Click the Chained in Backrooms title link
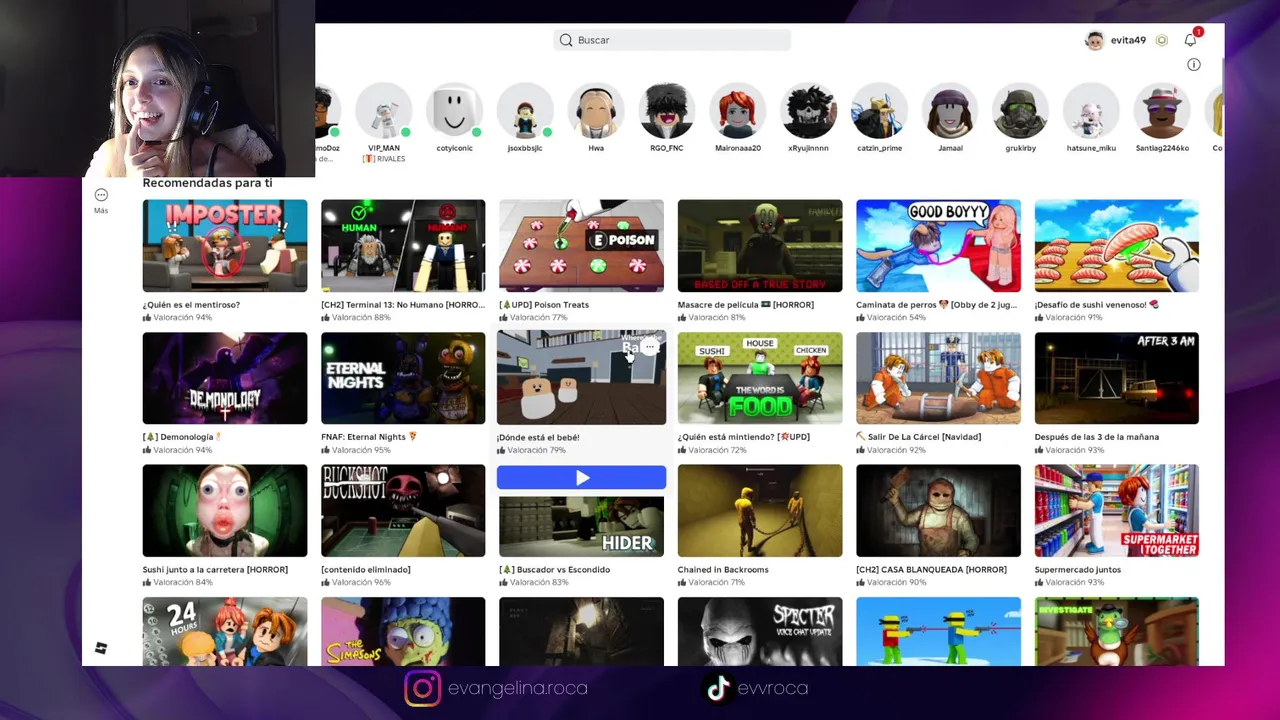1280x720 pixels. (x=723, y=570)
